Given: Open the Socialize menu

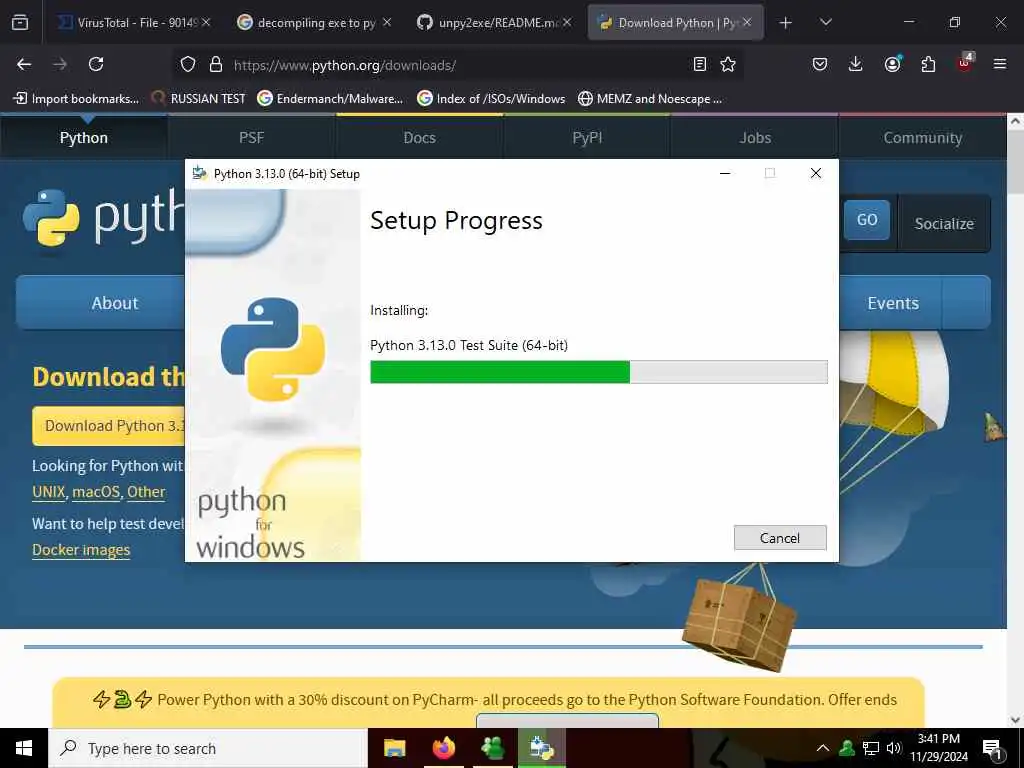Looking at the screenshot, I should pyautogui.click(x=944, y=223).
